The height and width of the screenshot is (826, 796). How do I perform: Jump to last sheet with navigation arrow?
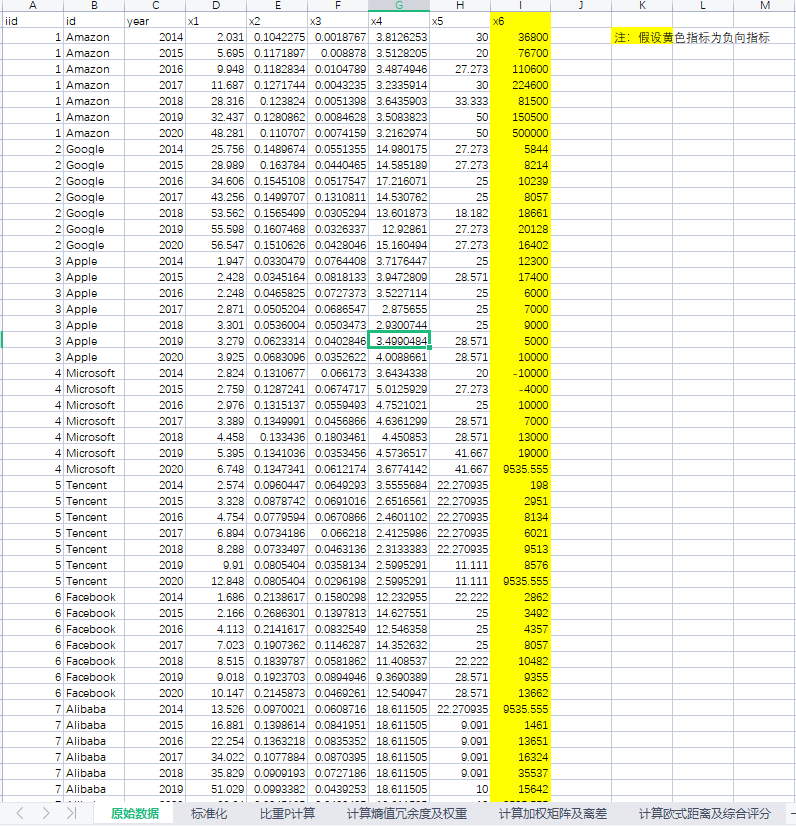coord(71,813)
